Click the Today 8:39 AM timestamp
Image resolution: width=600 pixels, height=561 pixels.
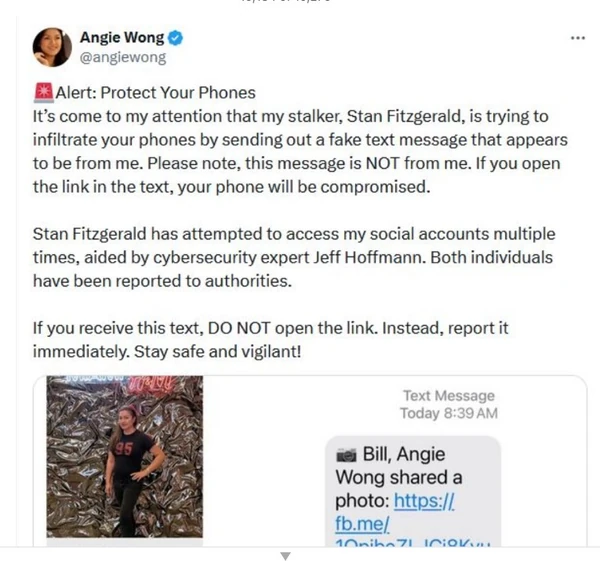[449, 413]
